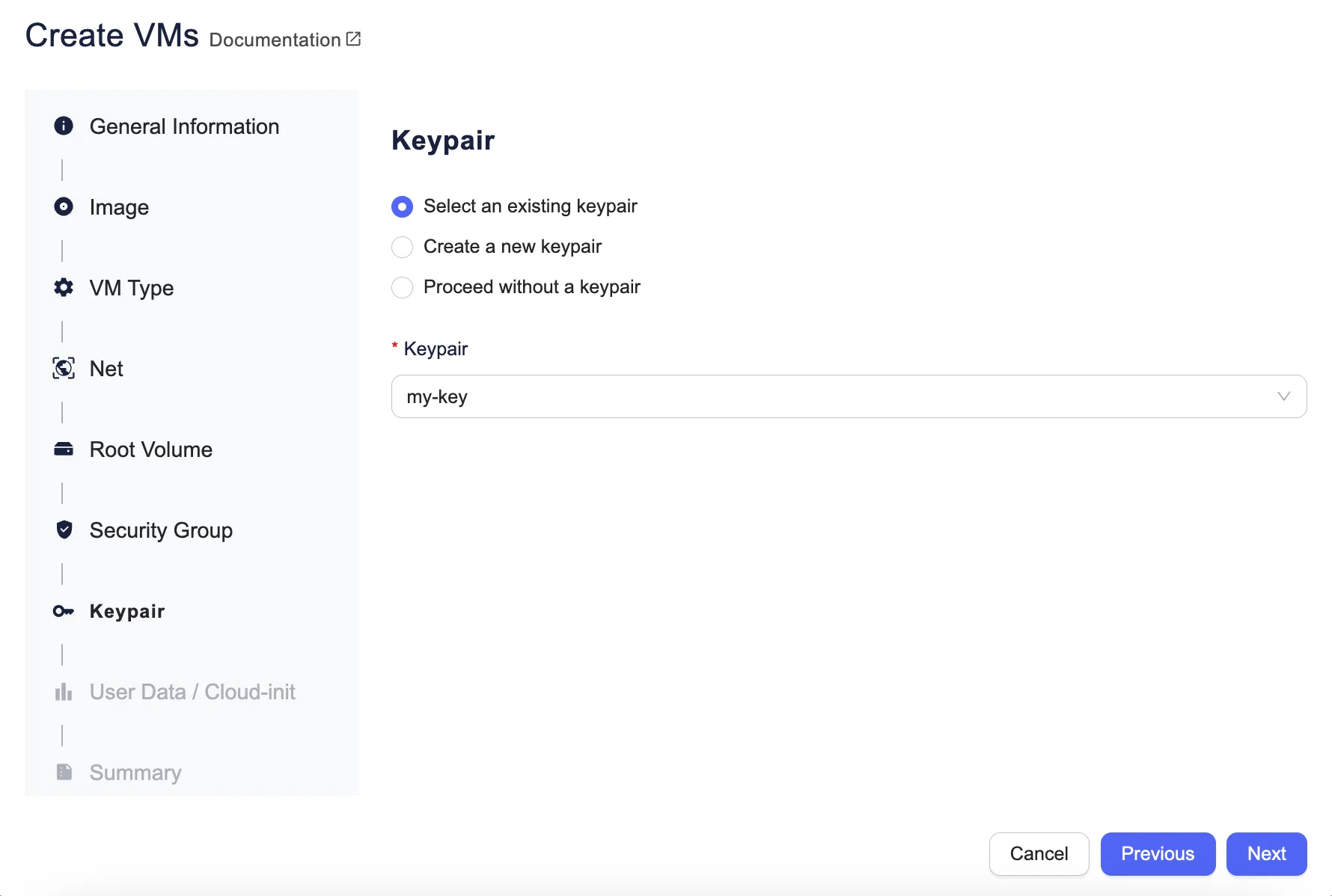Click the Security Group shield icon
The image size is (1332, 896).
64,530
